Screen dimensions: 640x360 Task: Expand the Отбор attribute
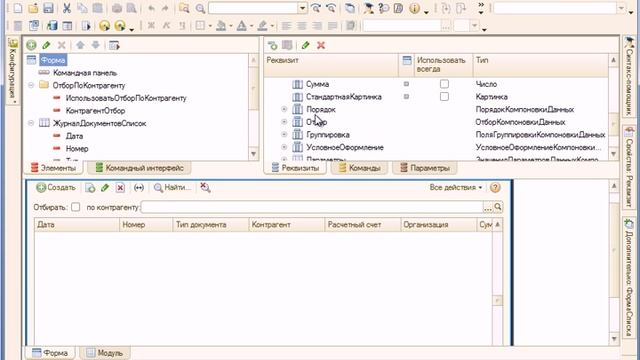pyautogui.click(x=284, y=122)
